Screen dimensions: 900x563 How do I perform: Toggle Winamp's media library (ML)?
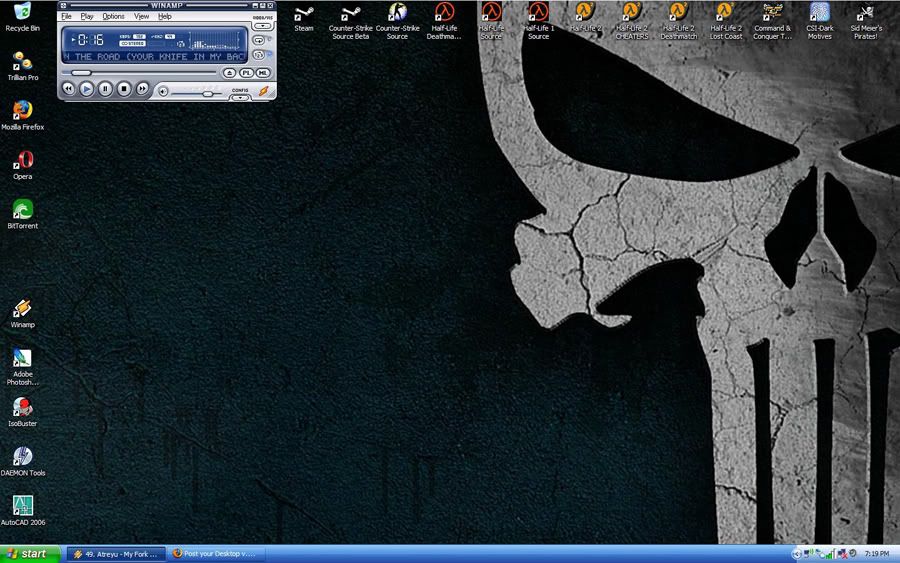click(x=263, y=73)
